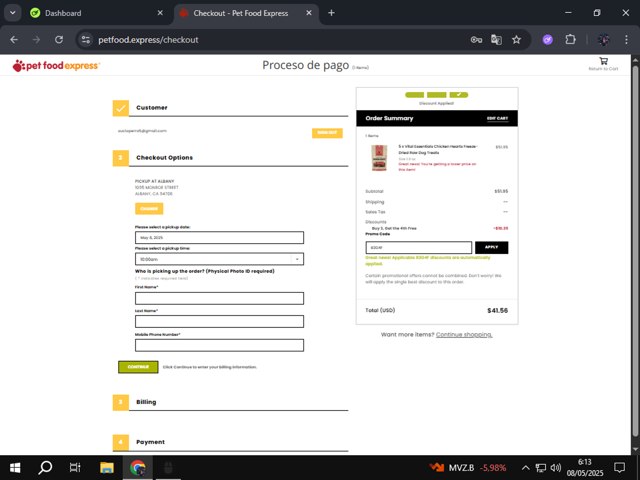Click the Billing step 3 badge
The width and height of the screenshot is (640, 480).
(120, 402)
